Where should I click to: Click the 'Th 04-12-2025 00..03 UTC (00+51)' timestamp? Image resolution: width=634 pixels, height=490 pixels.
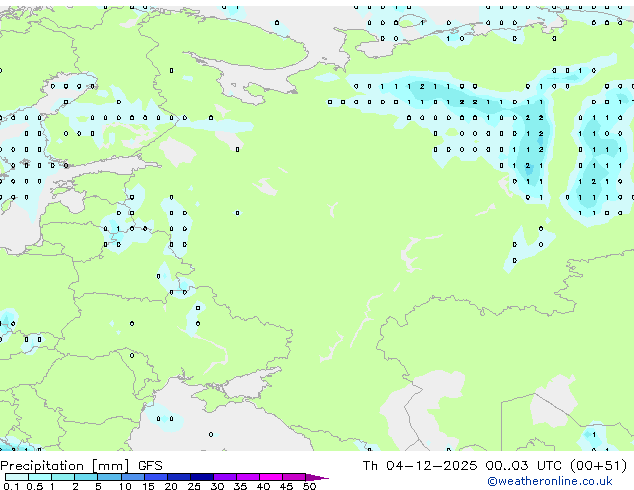[x=495, y=466]
